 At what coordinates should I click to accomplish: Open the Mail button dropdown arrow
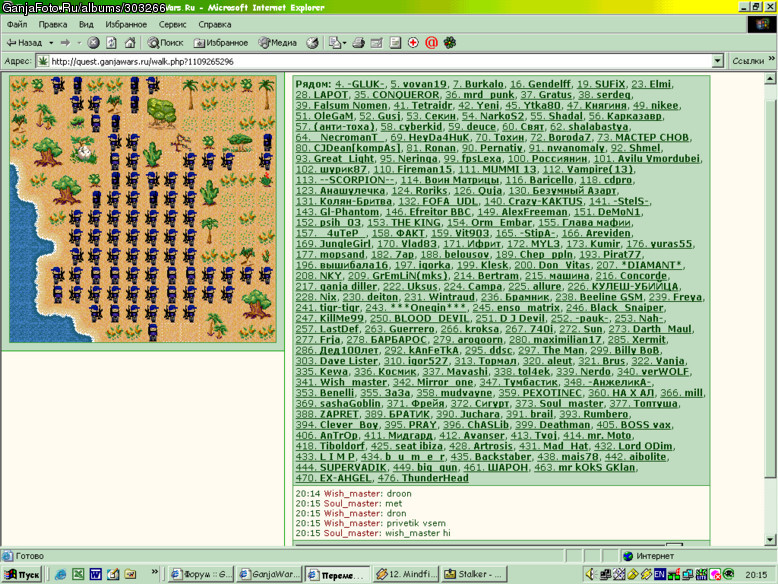click(344, 43)
